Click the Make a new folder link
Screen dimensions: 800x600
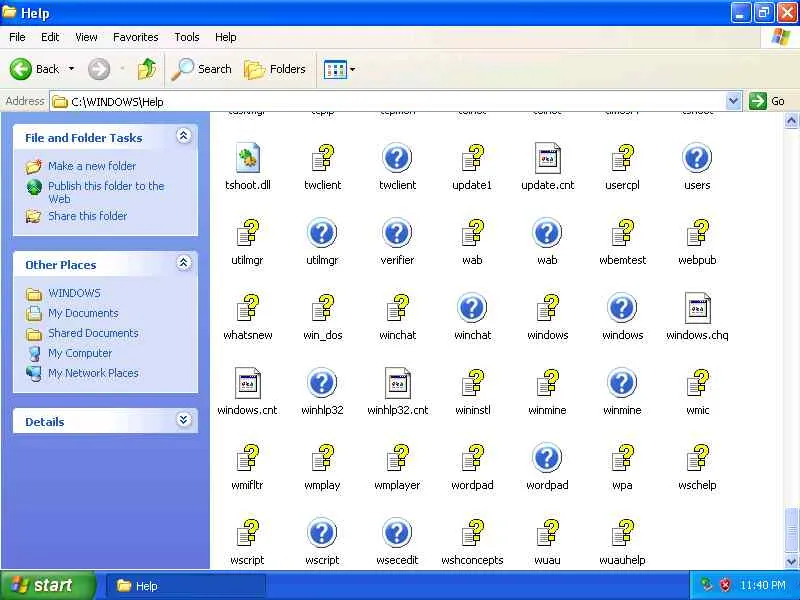[x=92, y=166]
